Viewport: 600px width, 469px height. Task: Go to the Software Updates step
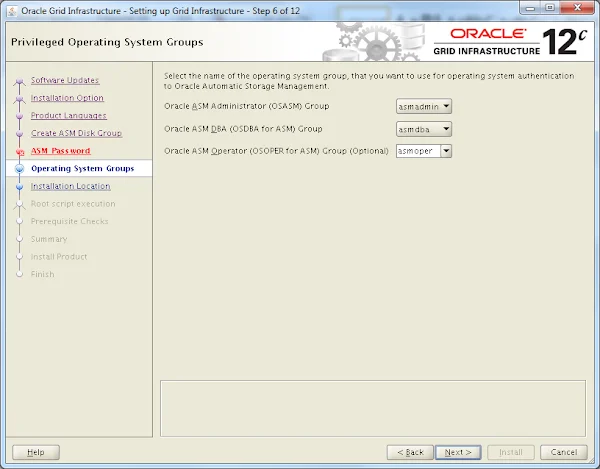tap(65, 80)
